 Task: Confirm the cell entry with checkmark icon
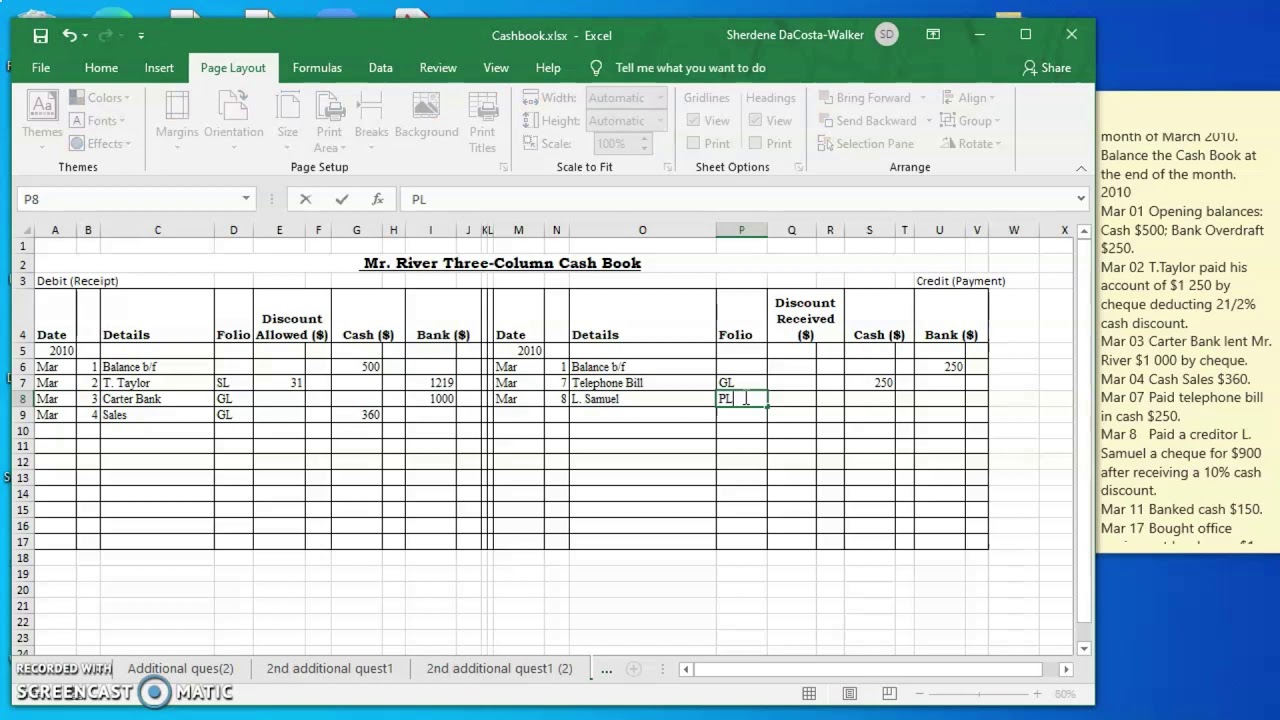point(342,199)
